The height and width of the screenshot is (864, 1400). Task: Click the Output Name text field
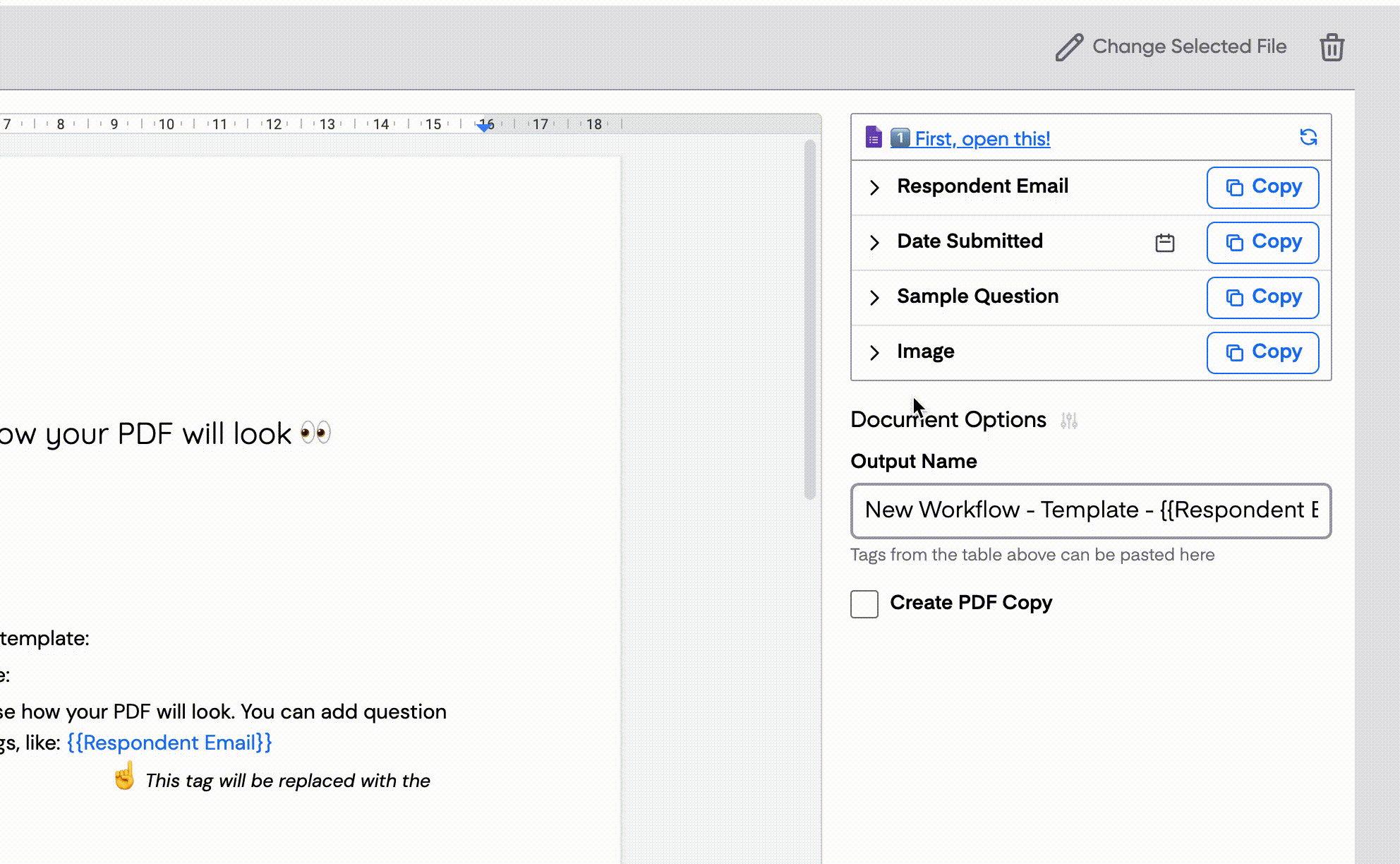[x=1090, y=510]
